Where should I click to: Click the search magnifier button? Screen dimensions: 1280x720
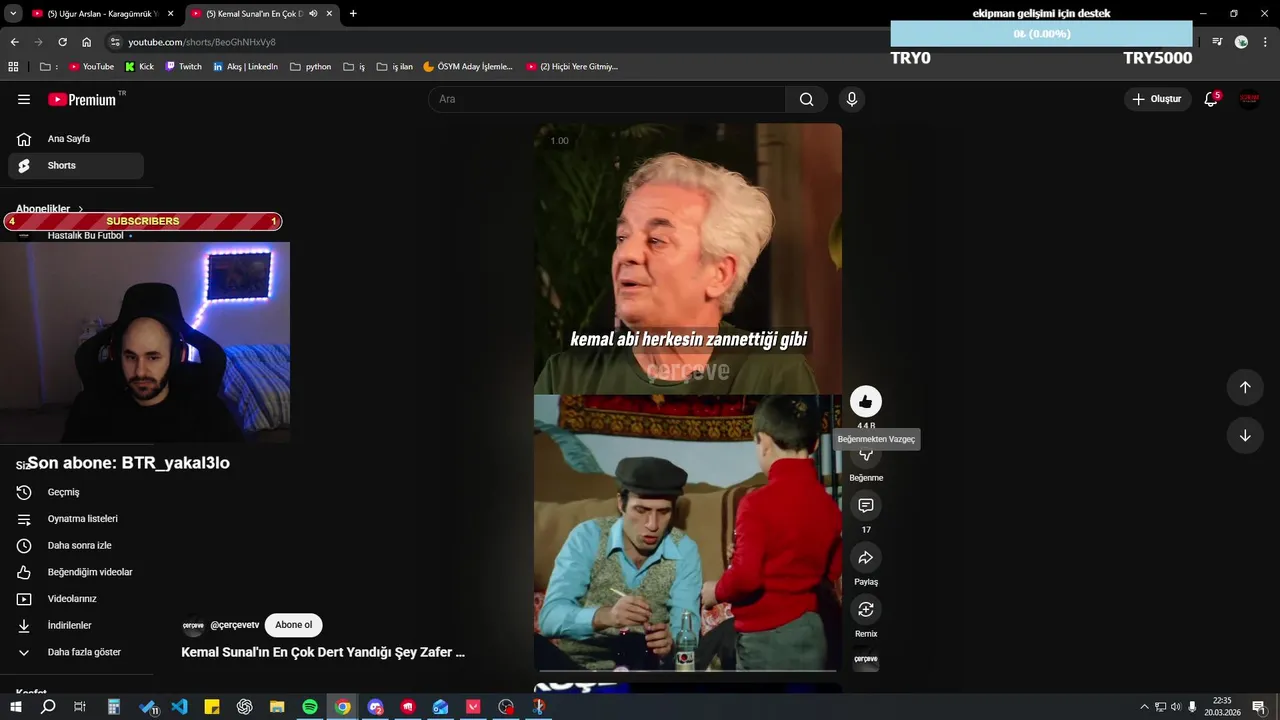[x=806, y=99]
